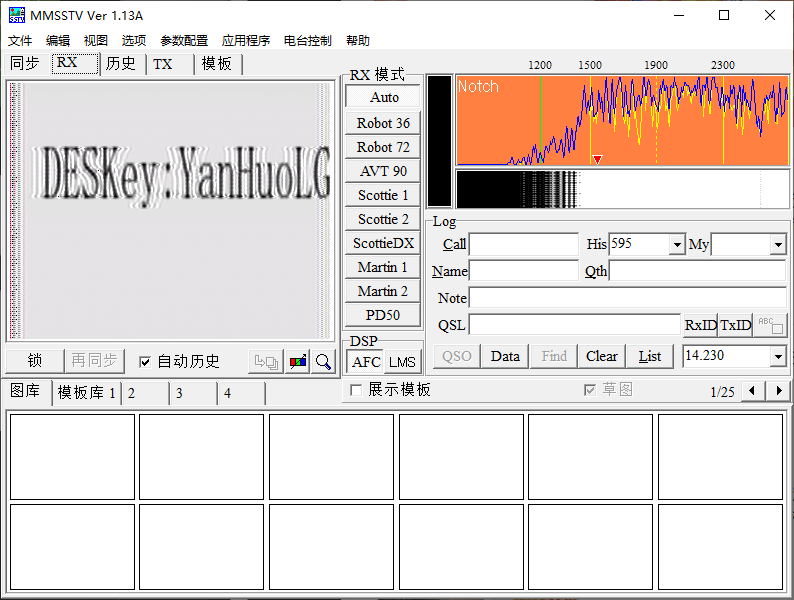
Task: Choose Robot 72 RX mode
Action: 383,147
